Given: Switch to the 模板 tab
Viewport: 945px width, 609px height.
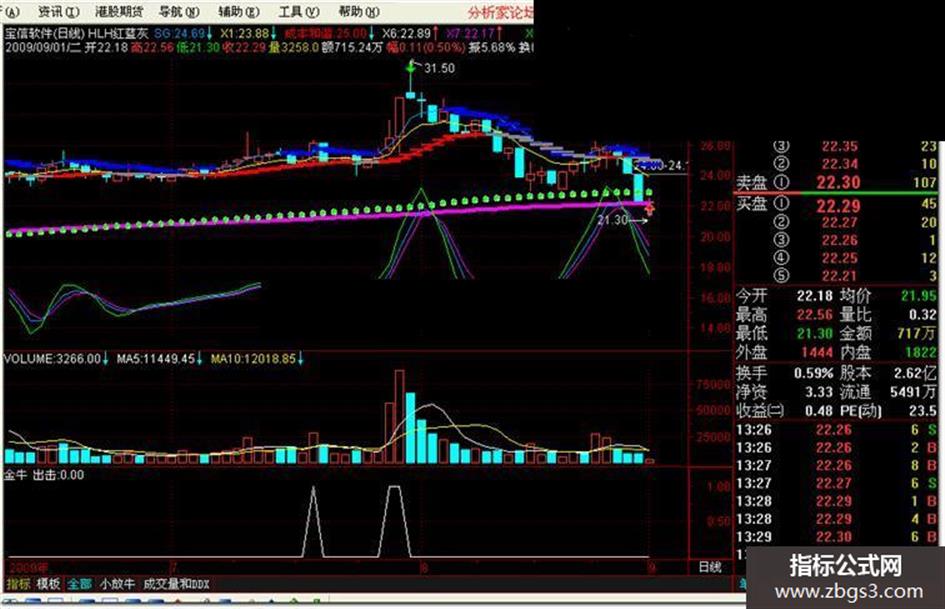Looking at the screenshot, I should pos(48,583).
